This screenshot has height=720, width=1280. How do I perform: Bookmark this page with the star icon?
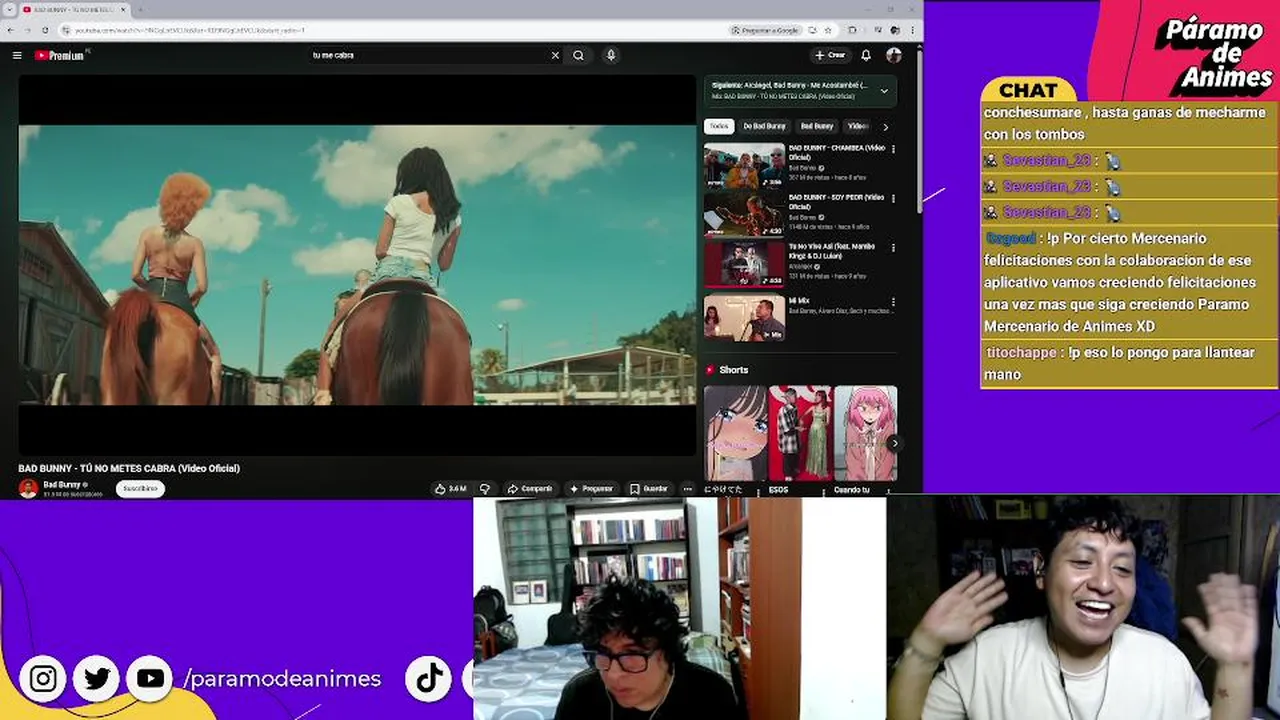[x=827, y=30]
